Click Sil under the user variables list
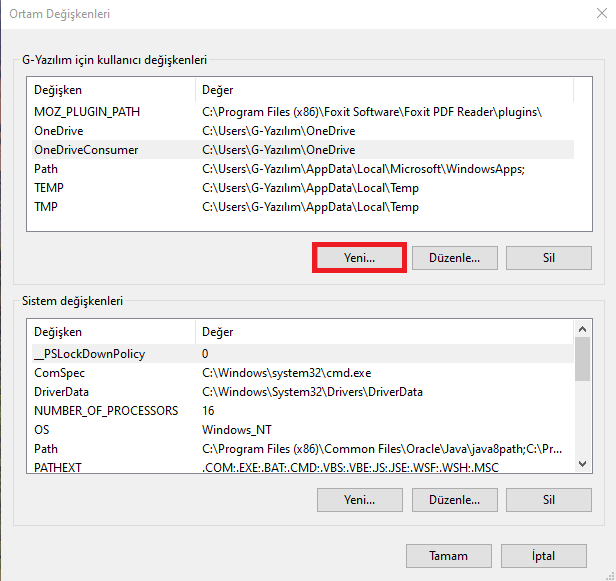This screenshot has width=616, height=581. [x=548, y=257]
